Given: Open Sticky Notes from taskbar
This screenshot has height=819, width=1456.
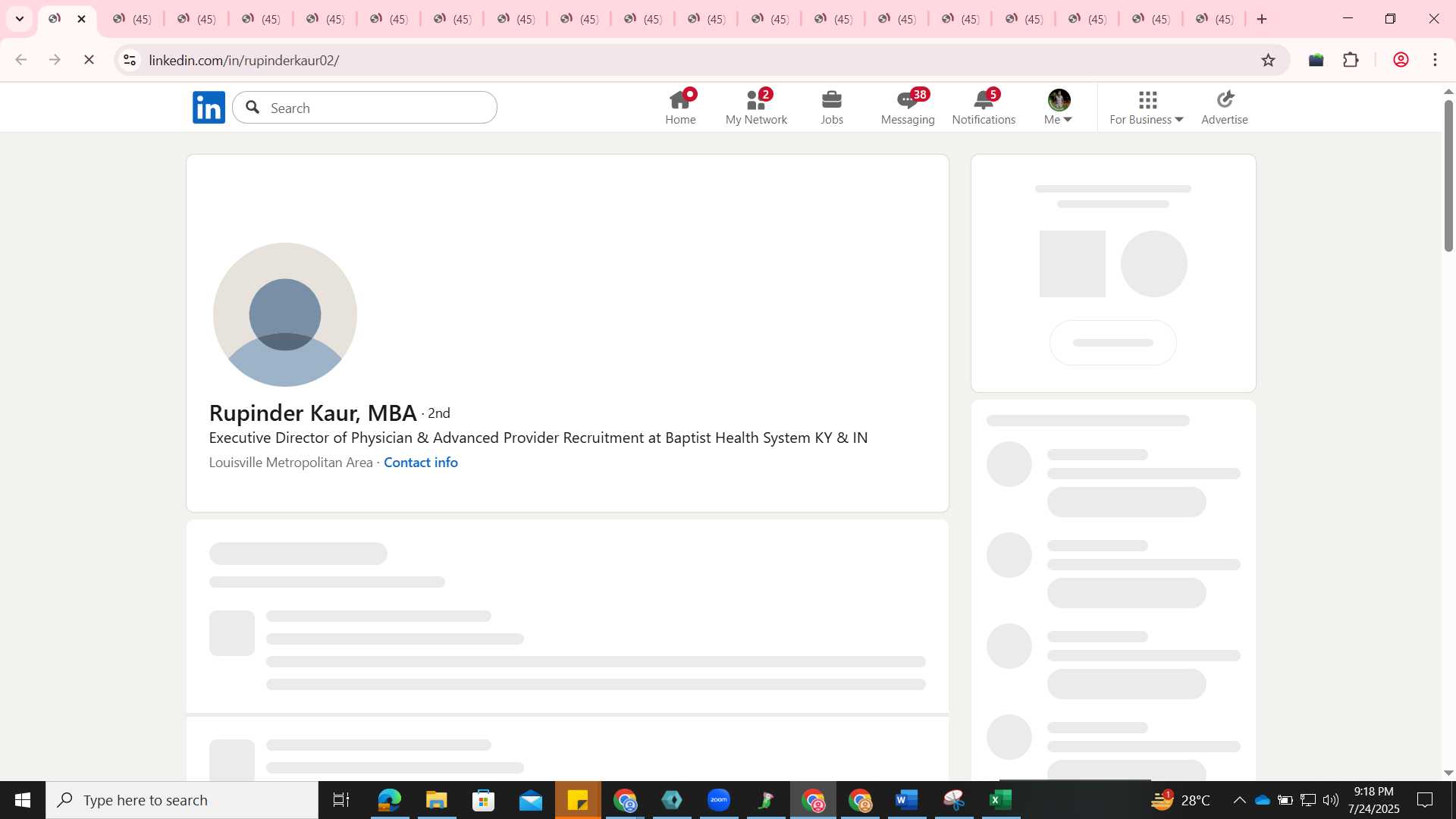Looking at the screenshot, I should coord(578,800).
